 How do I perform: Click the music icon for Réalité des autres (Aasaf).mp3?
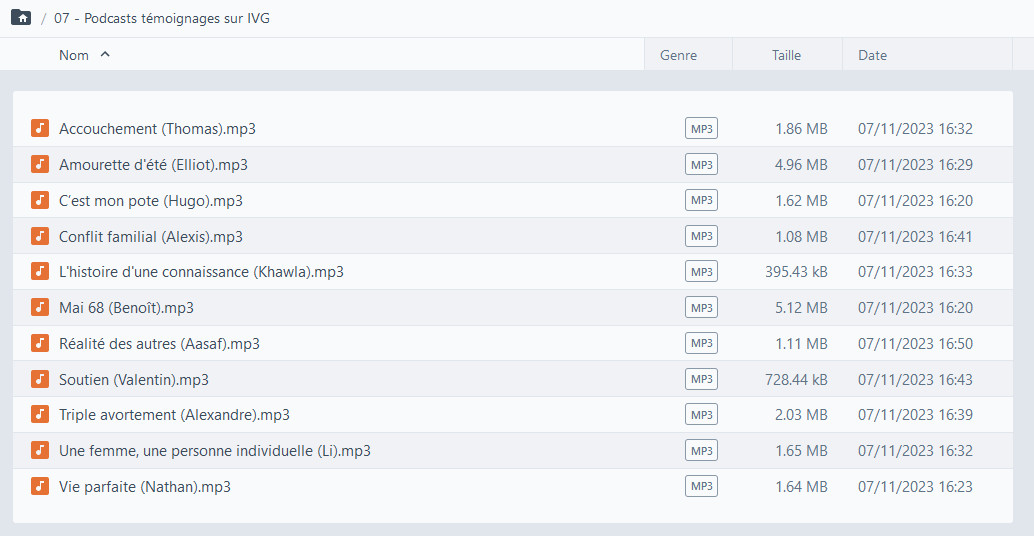(x=40, y=343)
